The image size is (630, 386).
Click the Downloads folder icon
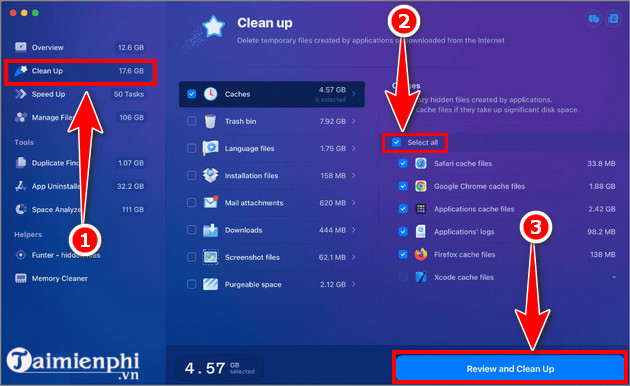(211, 230)
